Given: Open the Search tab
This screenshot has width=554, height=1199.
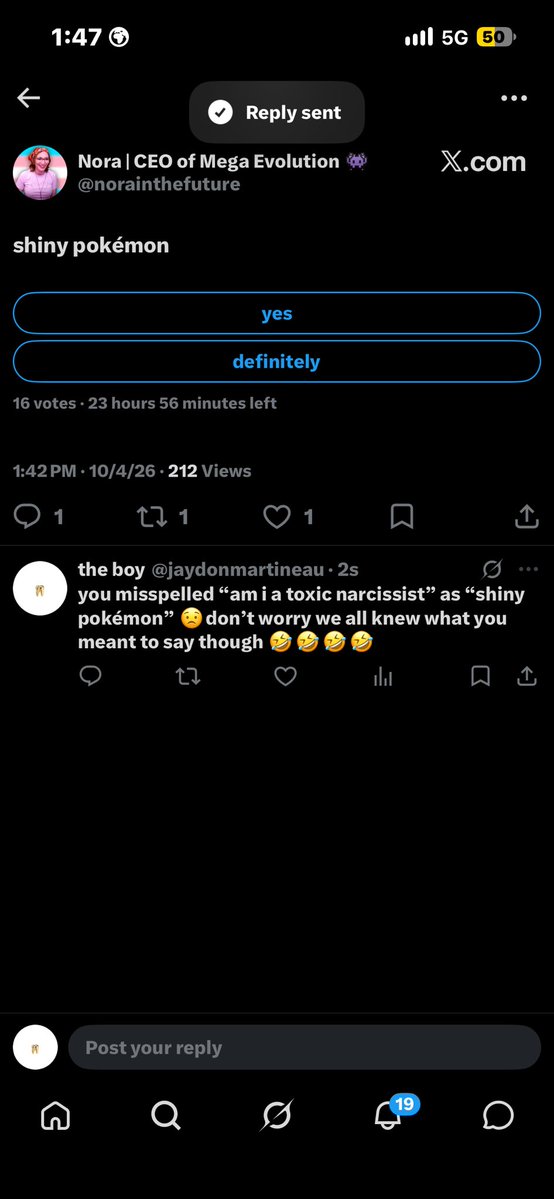Looking at the screenshot, I should pos(165,1116).
